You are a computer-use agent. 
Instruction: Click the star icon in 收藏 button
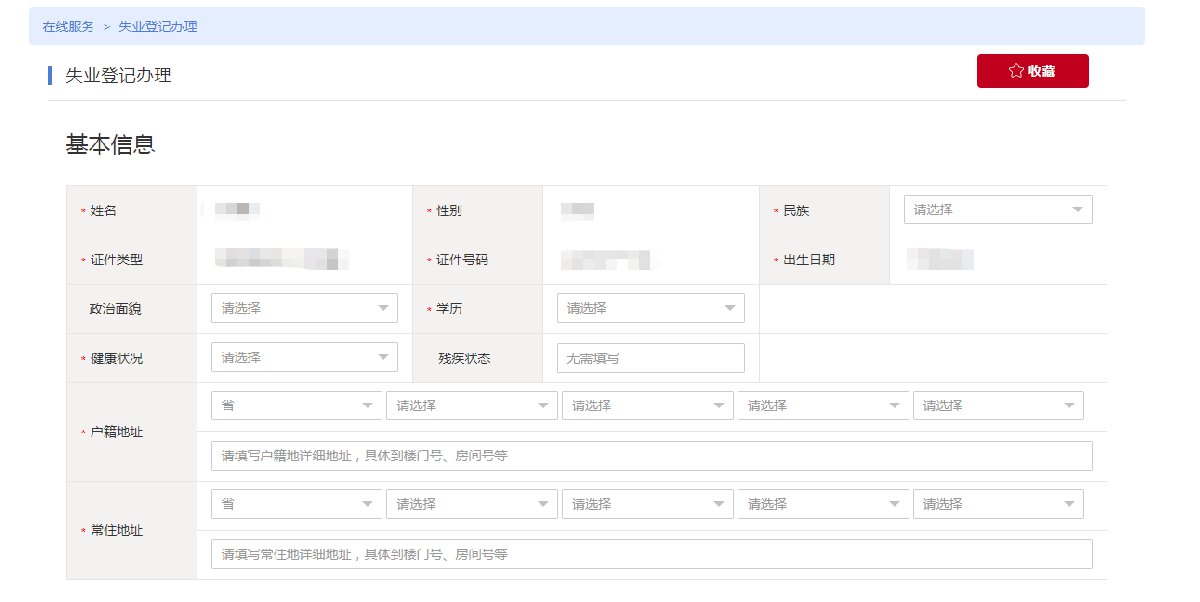click(x=1016, y=71)
